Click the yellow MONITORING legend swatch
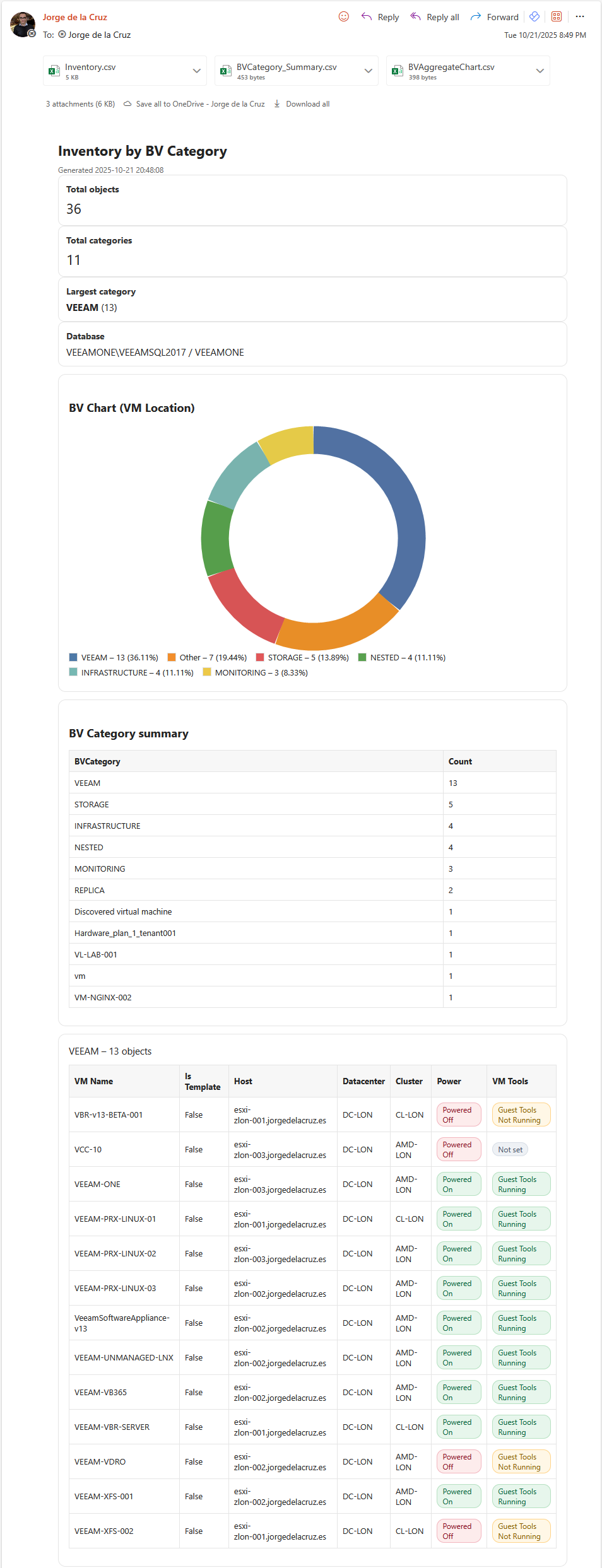602x1568 pixels. 207,672
